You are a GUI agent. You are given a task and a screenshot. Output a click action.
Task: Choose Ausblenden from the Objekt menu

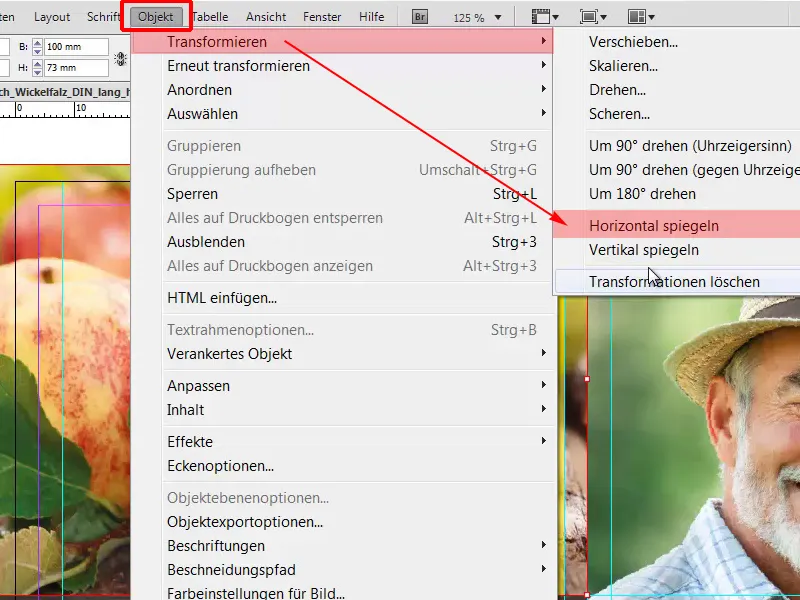click(342, 242)
